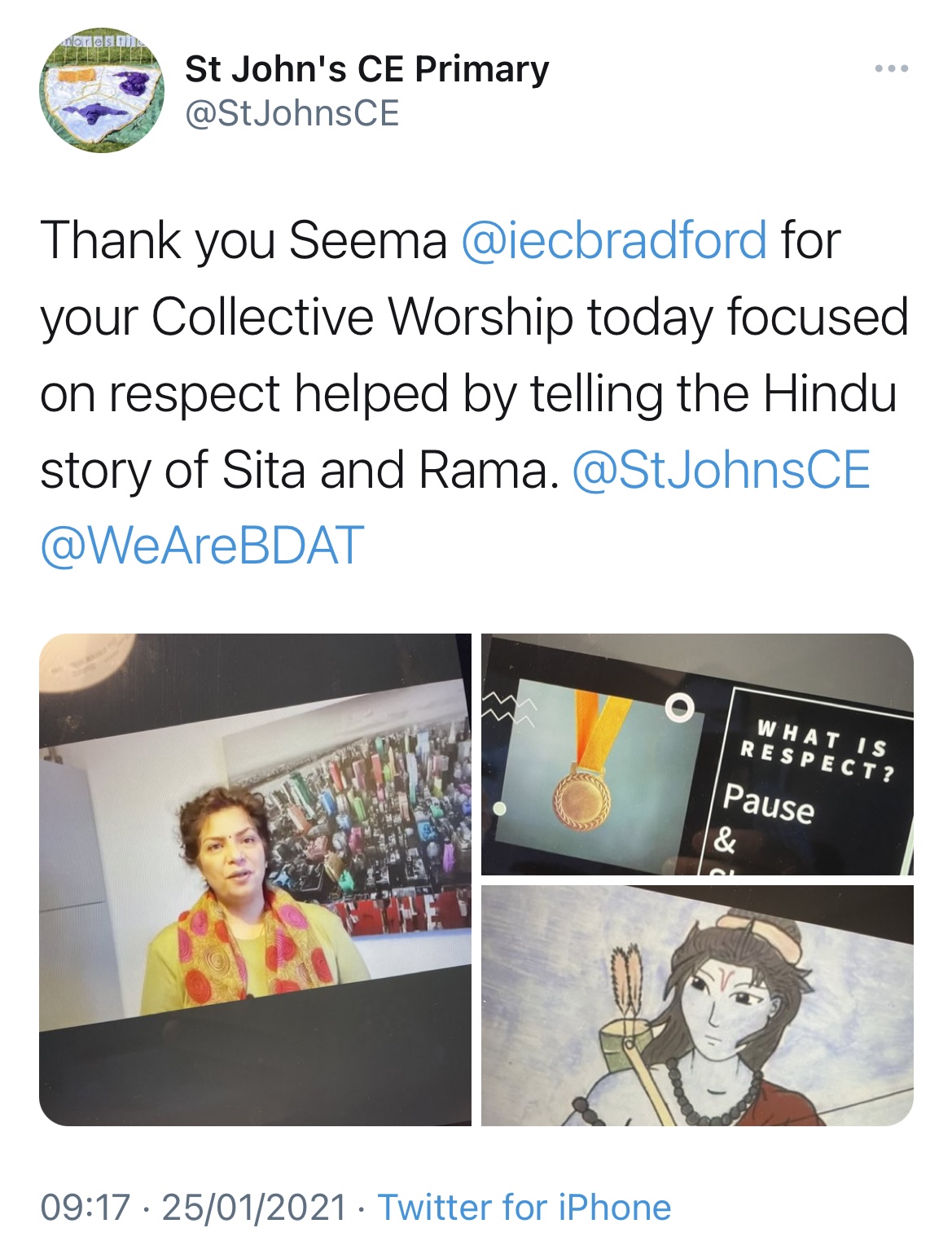
Task: Open photo of woman in yellow scarf
Action: 255,879
